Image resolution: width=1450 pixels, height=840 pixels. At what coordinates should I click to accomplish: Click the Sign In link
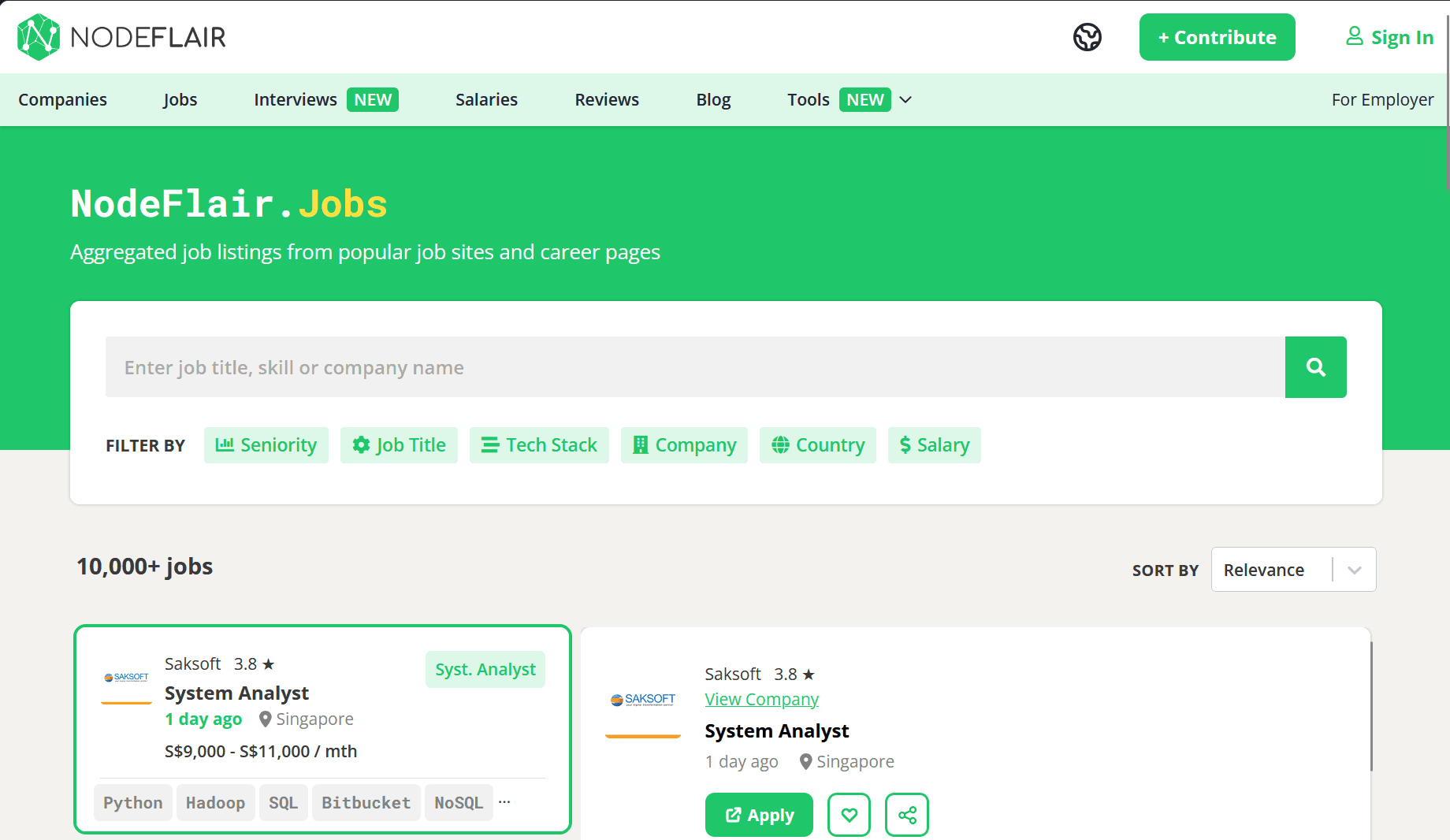(x=1402, y=37)
